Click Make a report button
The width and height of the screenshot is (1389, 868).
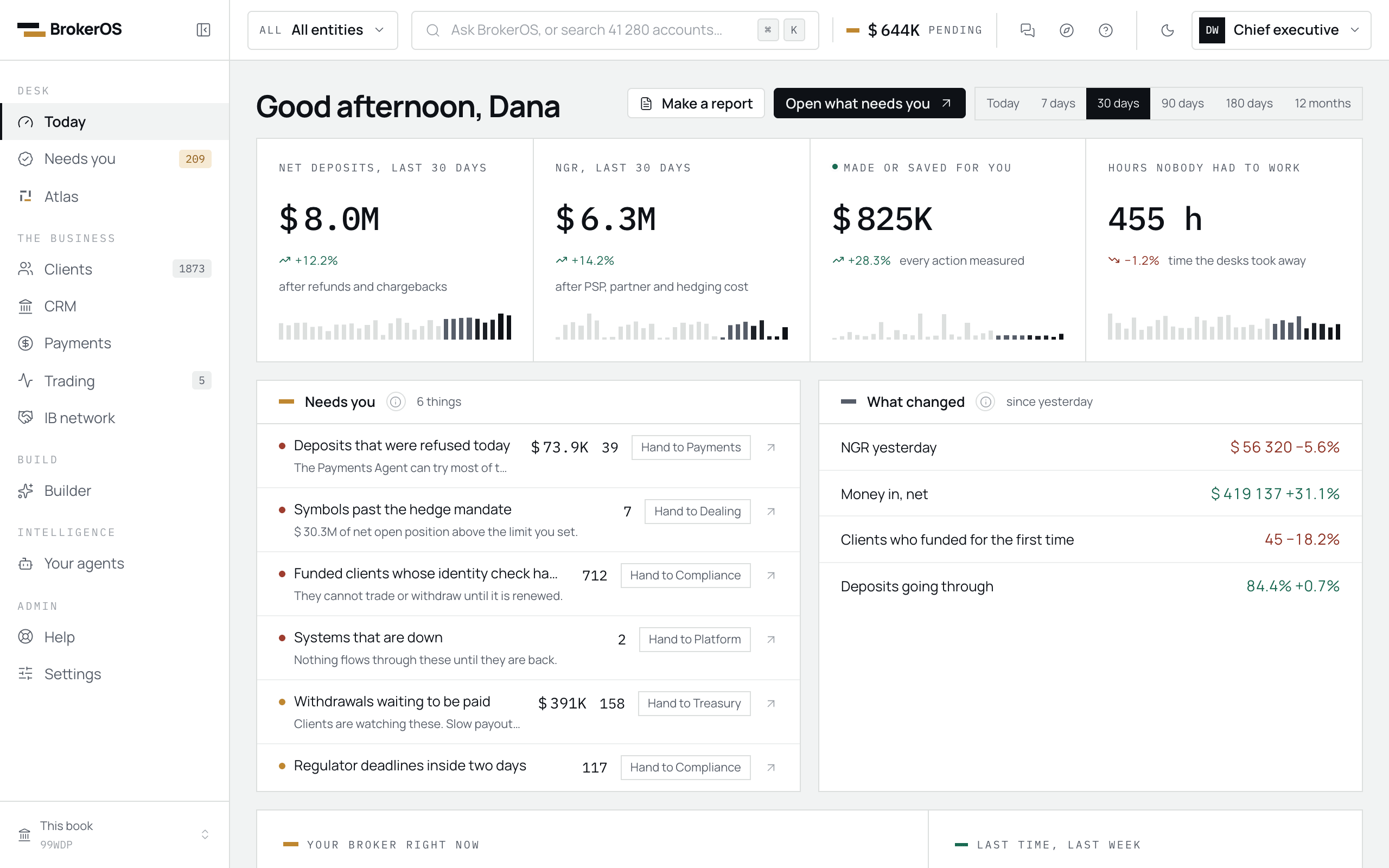click(x=696, y=103)
